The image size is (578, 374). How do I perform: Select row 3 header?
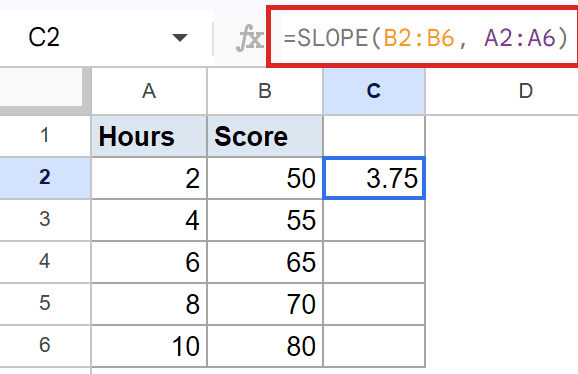coord(45,220)
